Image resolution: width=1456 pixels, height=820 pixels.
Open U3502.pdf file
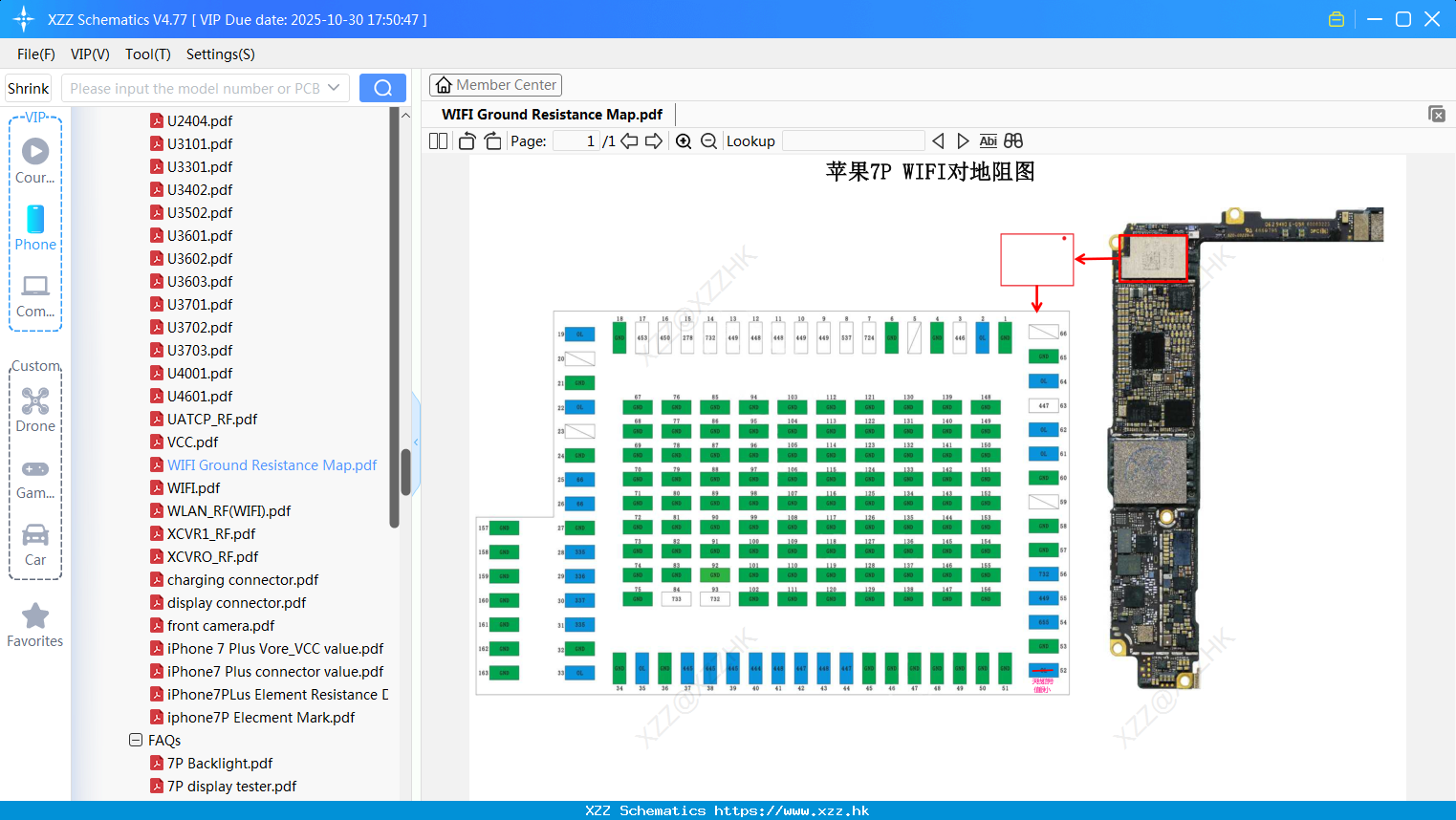pyautogui.click(x=200, y=212)
